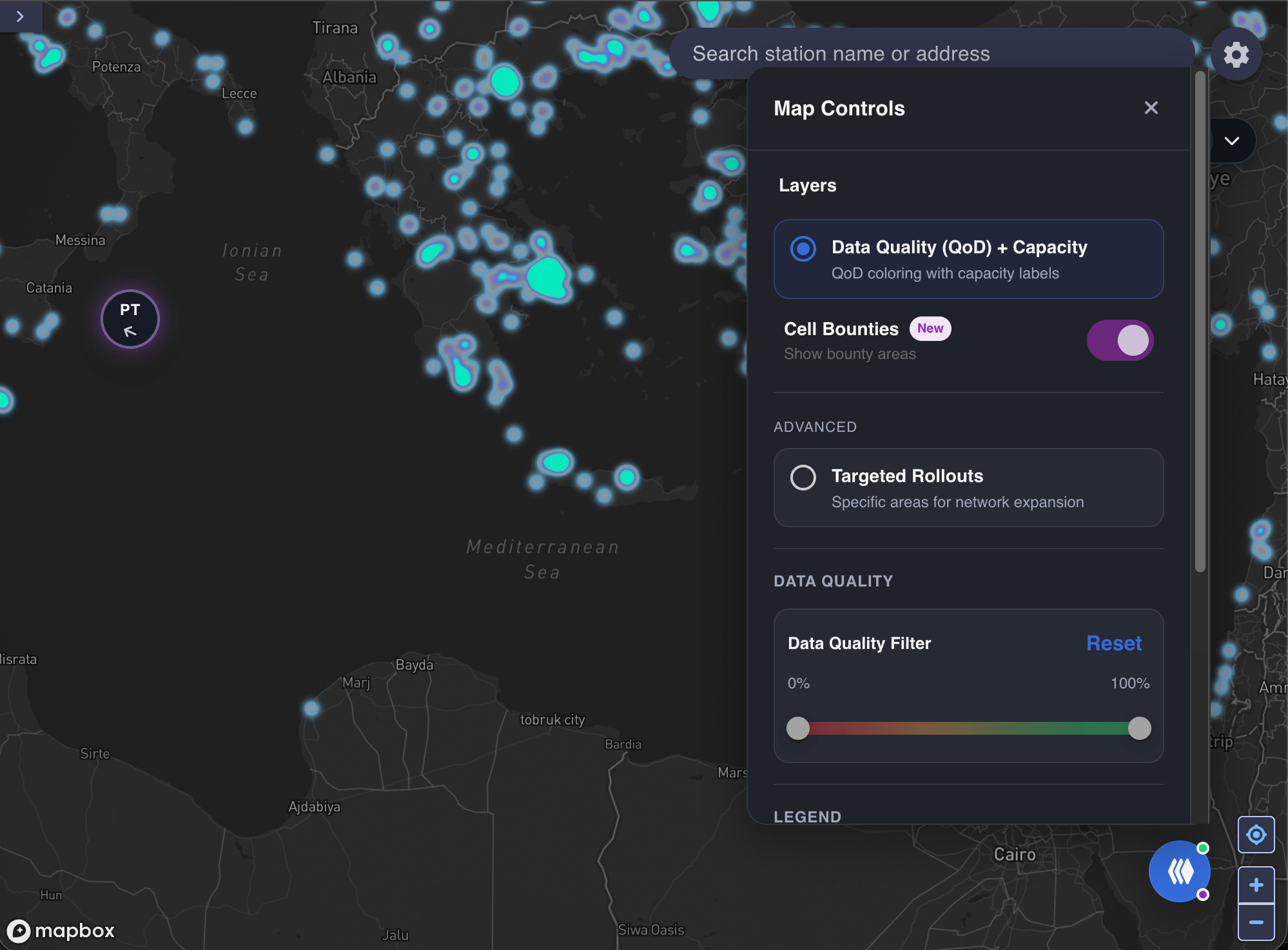Screen dimensions: 1288x950
Task: Reset the Data Quality Filter
Action: pyautogui.click(x=1113, y=643)
